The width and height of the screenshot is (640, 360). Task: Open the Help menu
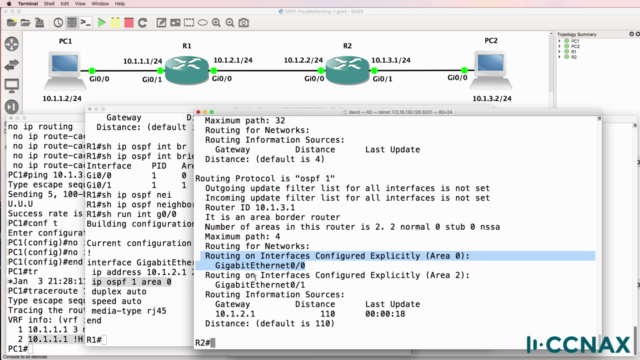pos(120,4)
